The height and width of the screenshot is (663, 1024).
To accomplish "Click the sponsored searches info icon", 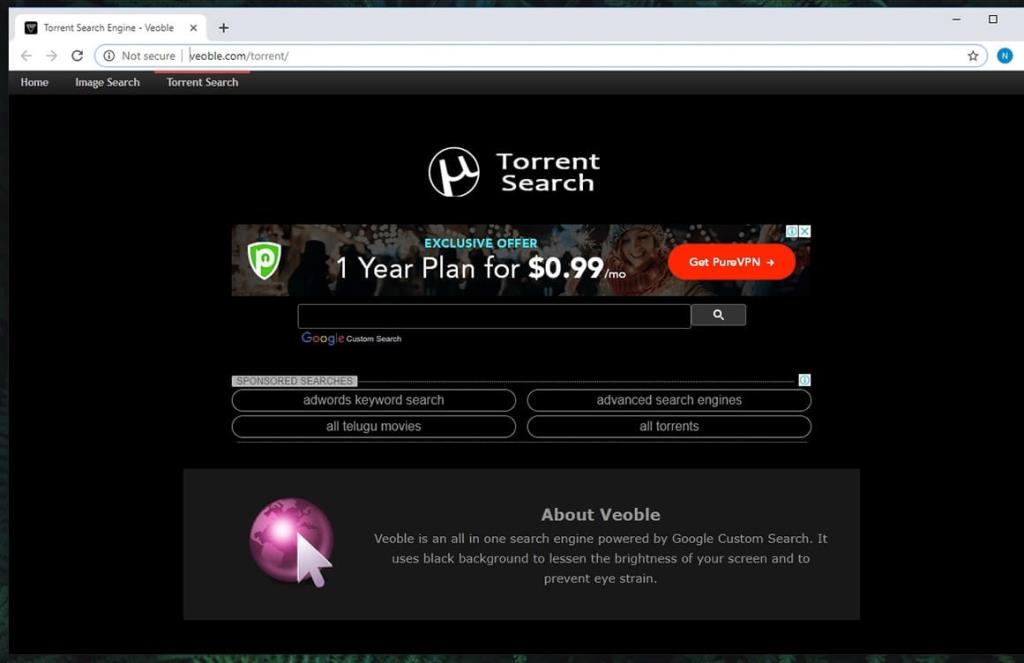I will 805,380.
